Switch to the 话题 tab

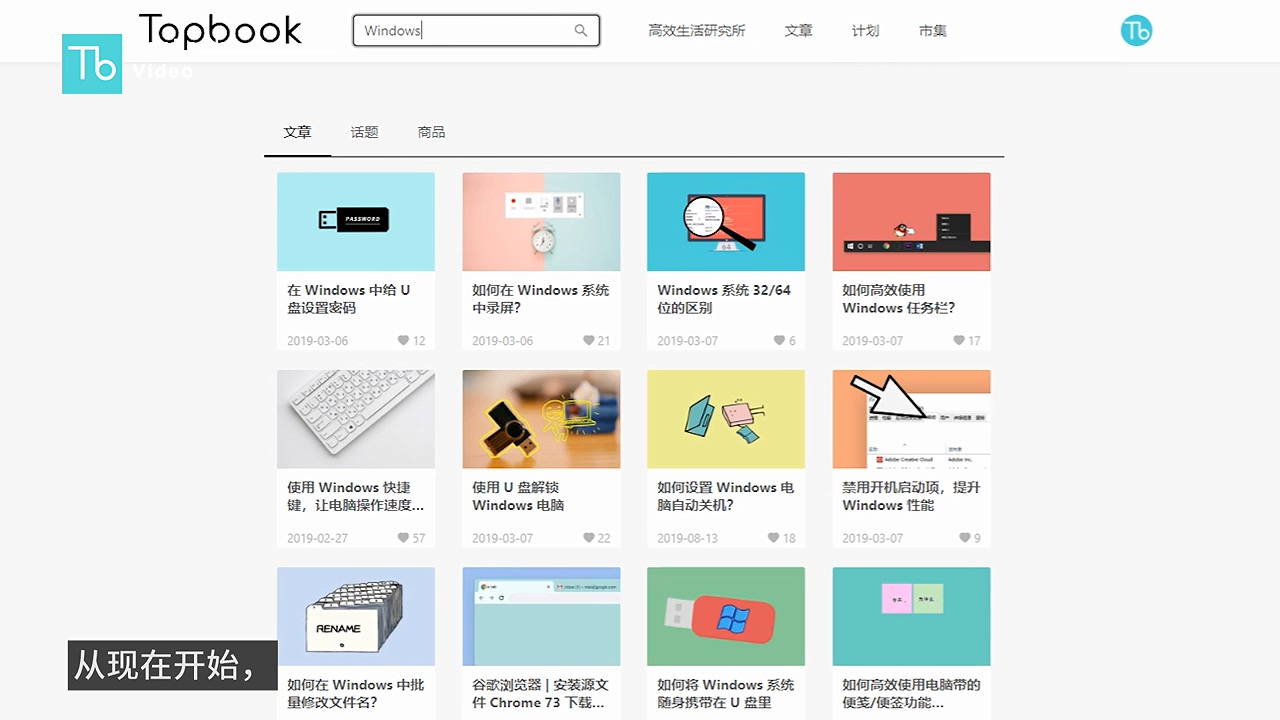coord(364,132)
